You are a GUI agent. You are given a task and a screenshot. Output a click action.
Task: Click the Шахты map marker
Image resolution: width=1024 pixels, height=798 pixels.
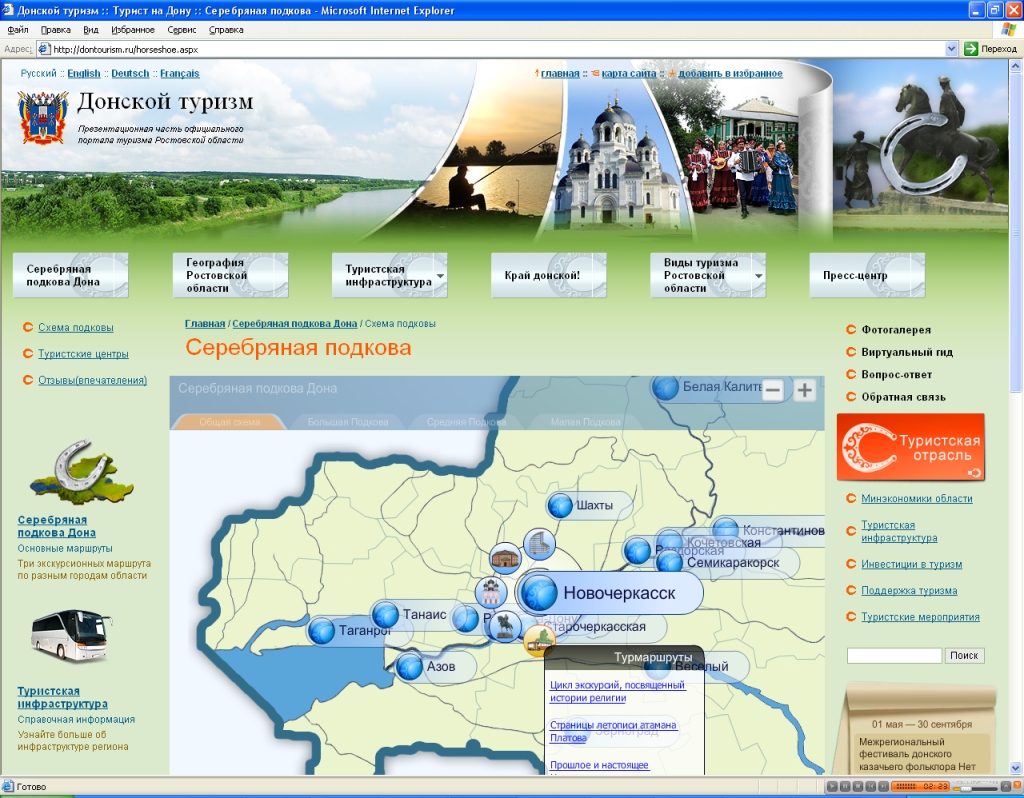[x=560, y=505]
